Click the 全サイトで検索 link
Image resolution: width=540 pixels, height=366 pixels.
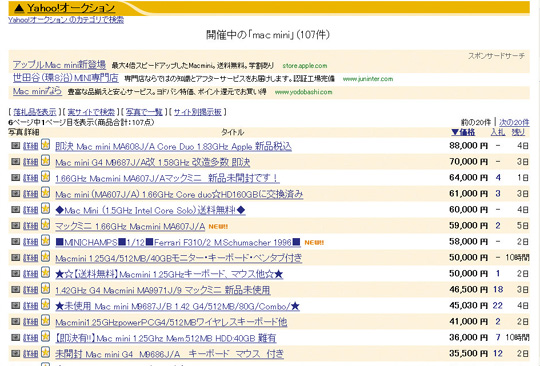[x=91, y=112]
